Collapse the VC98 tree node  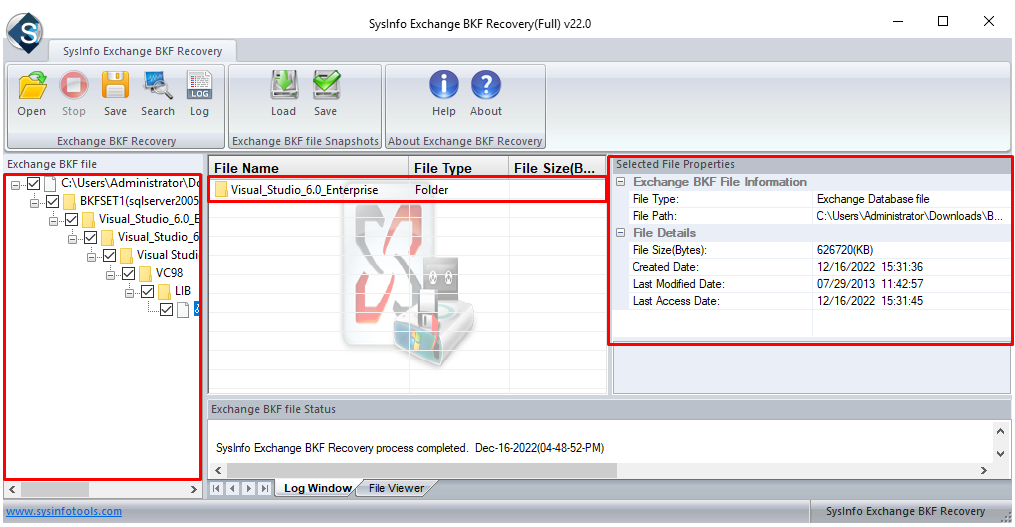coord(110,276)
